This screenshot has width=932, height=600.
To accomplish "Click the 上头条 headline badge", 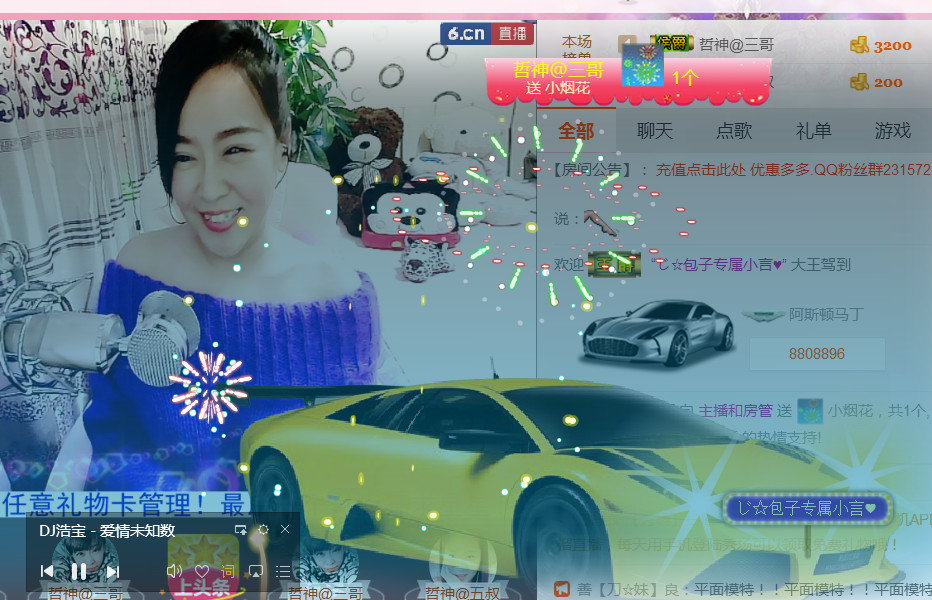I will (204, 566).
